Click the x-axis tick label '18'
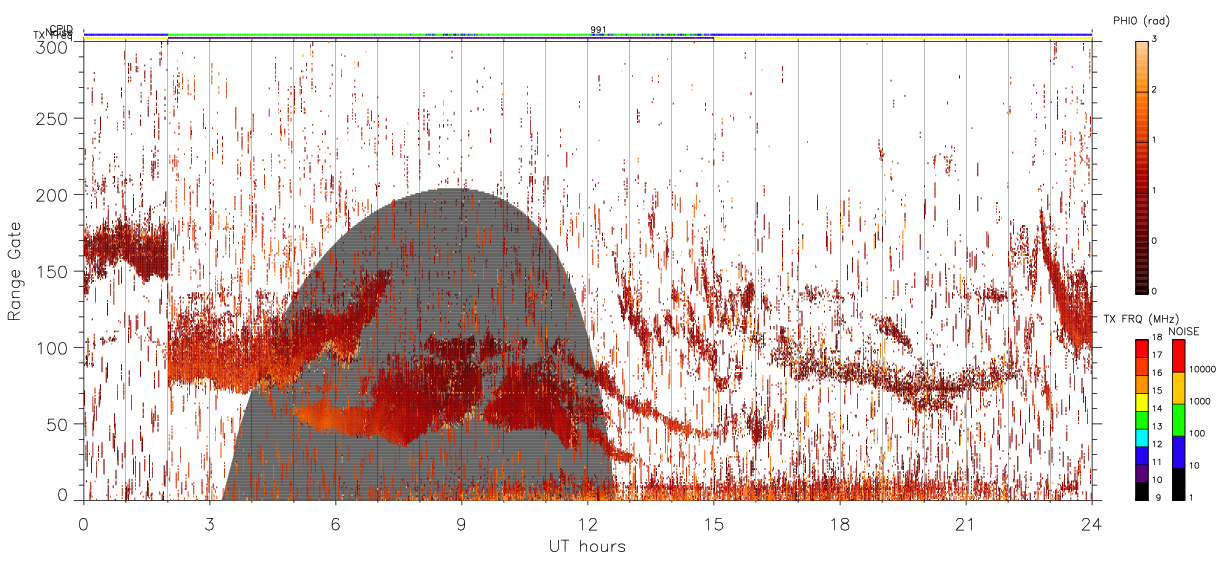The width and height of the screenshot is (1228, 567). 839,523
